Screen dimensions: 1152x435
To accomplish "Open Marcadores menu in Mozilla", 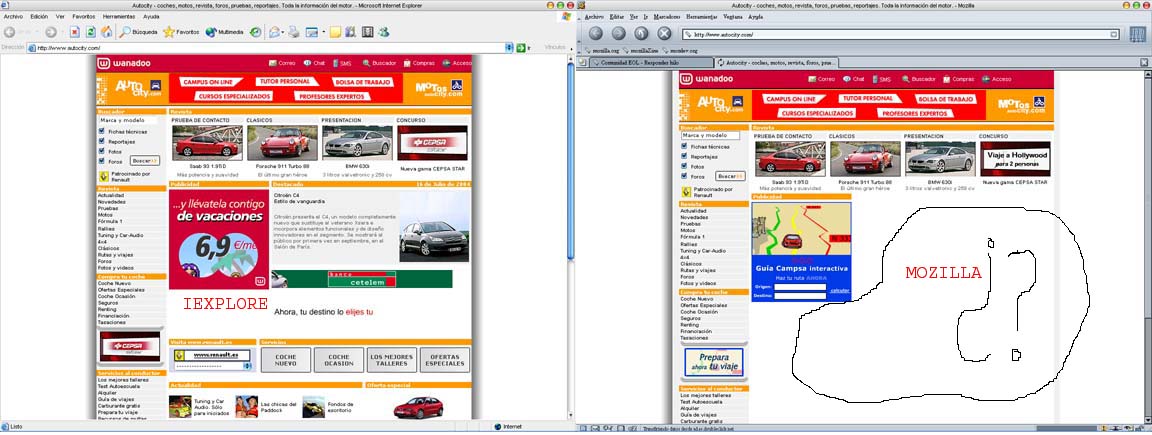I will pyautogui.click(x=667, y=16).
